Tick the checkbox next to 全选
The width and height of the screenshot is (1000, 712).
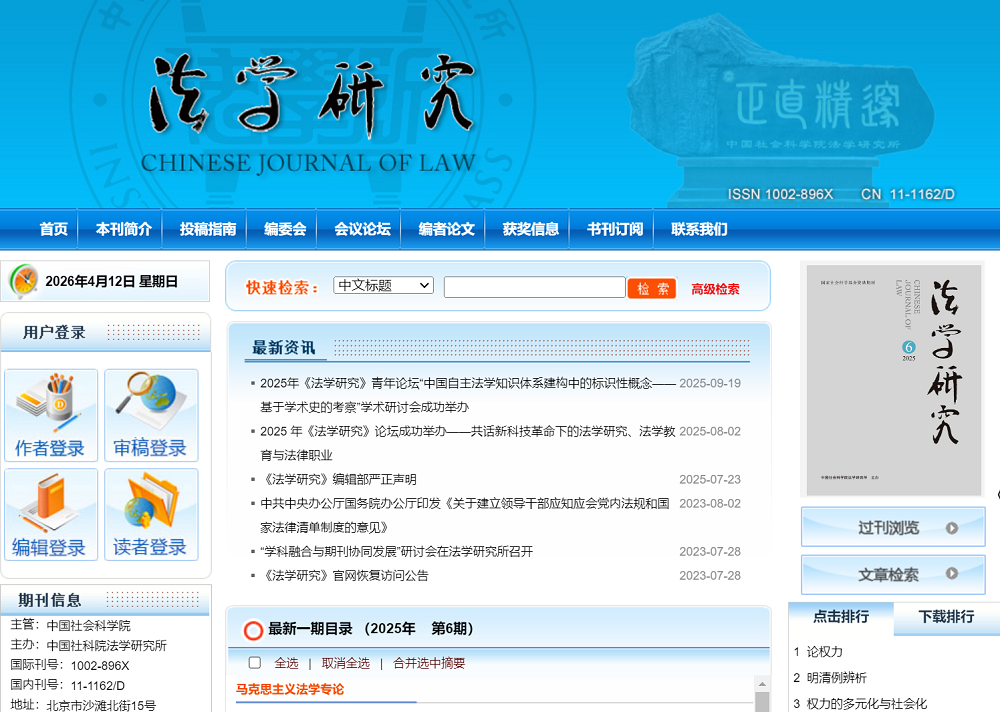[x=255, y=663]
